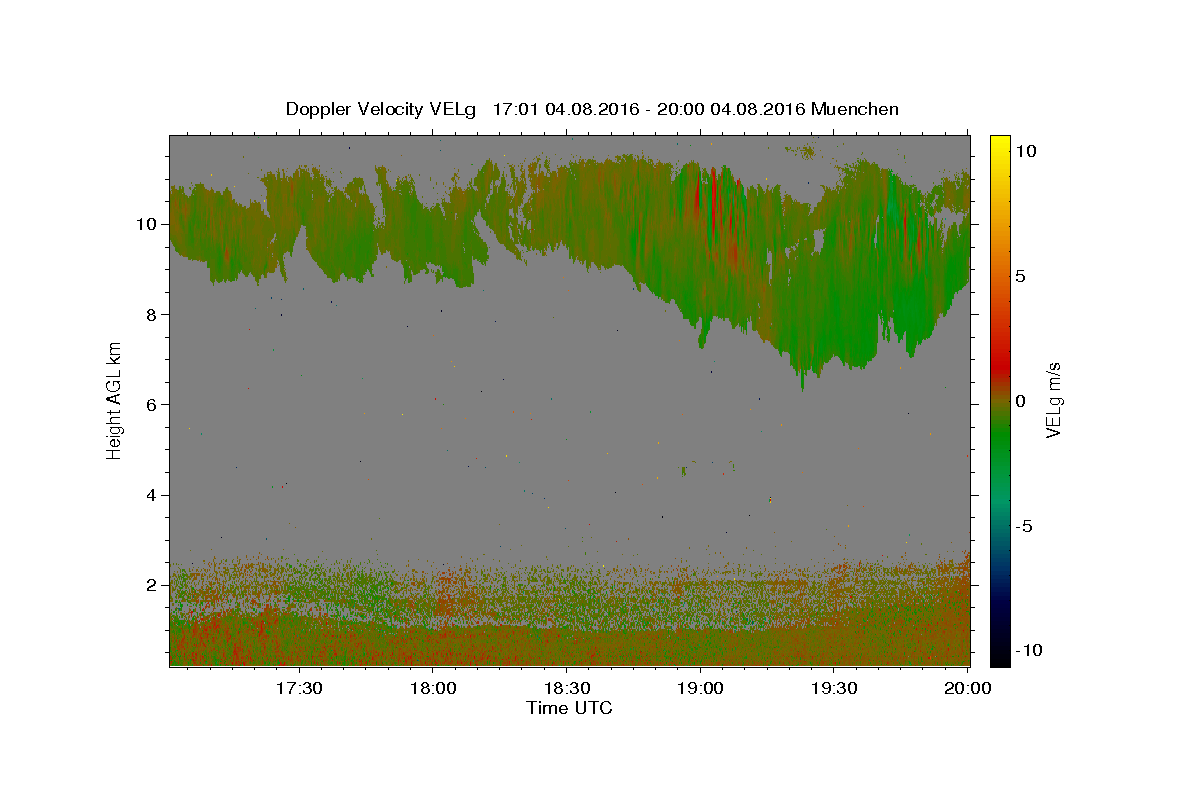Click the colorbar value 0 label
1200x800 pixels.
pyautogui.click(x=1021, y=401)
